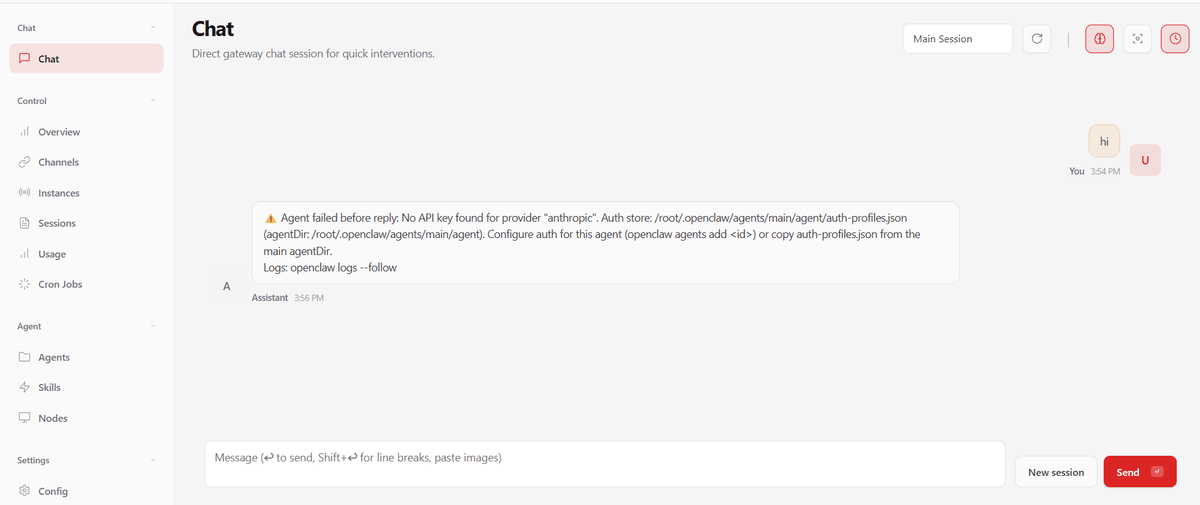Viewport: 1200px width, 505px height.
Task: Click the Sessions document icon
Action: 24,223
